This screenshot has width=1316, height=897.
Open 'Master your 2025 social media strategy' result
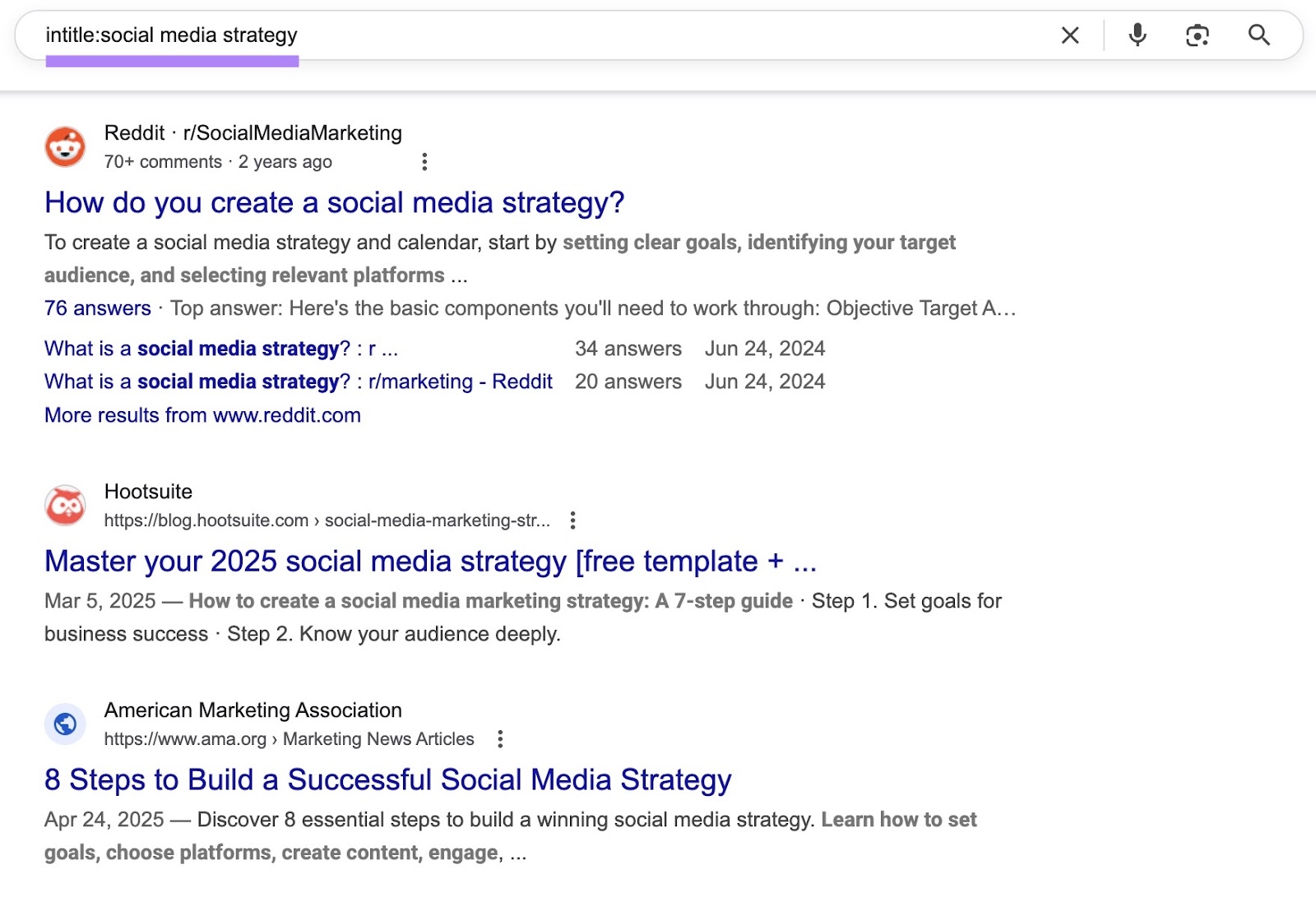coord(430,562)
